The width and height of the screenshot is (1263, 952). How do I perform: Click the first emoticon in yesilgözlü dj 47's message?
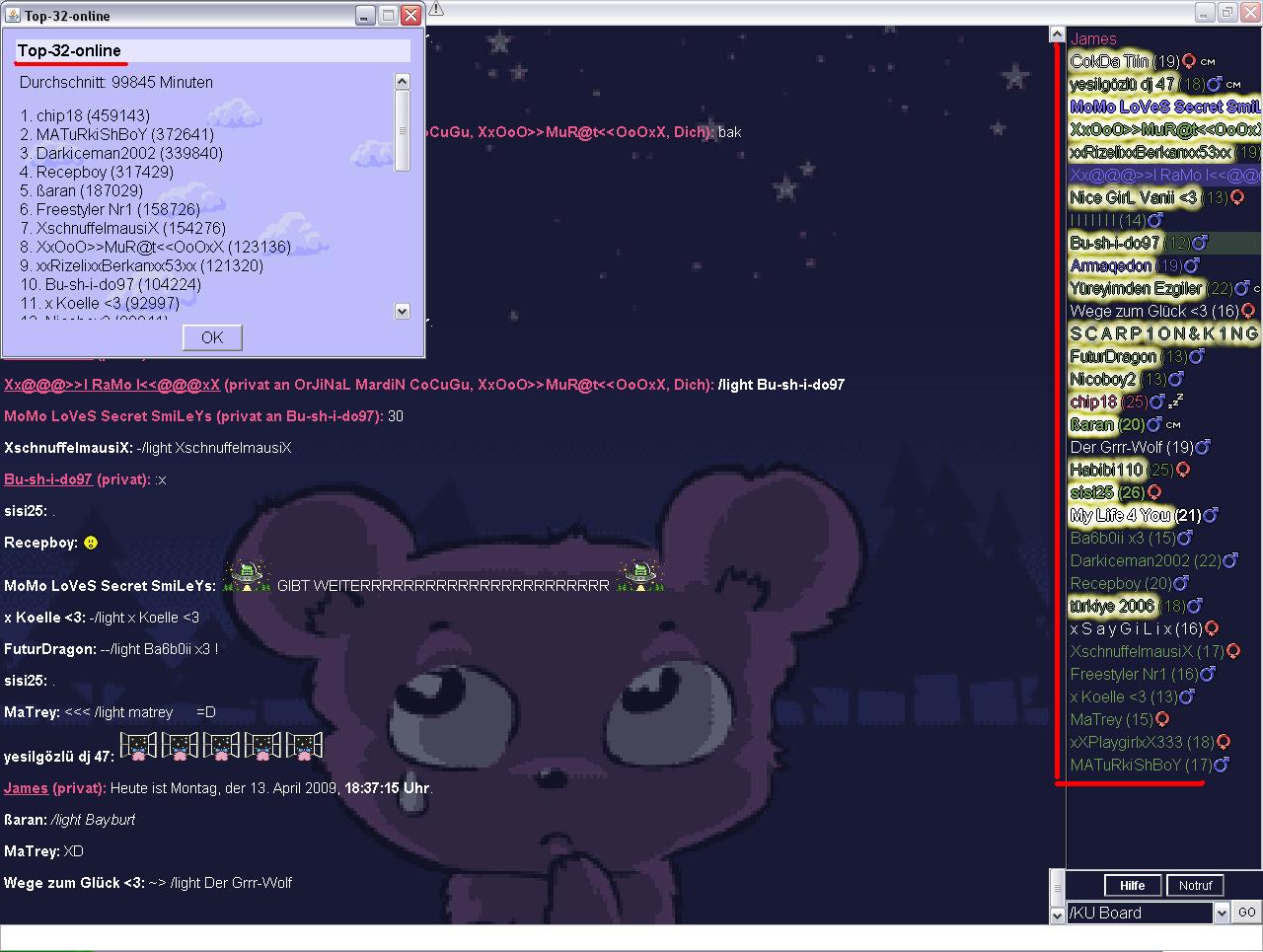pyautogui.click(x=137, y=747)
